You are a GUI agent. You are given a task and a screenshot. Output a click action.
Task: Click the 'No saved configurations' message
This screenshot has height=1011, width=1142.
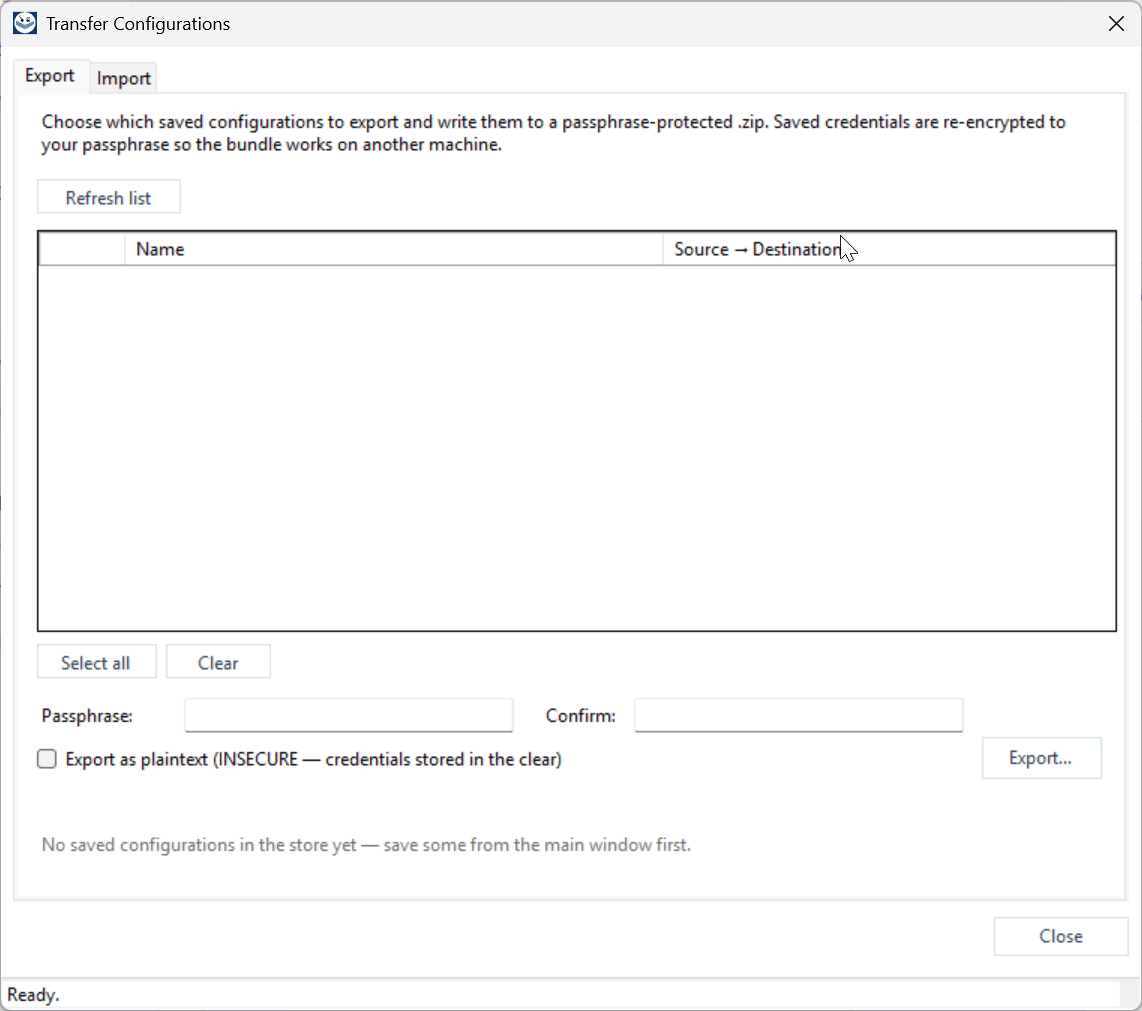pyautogui.click(x=366, y=845)
